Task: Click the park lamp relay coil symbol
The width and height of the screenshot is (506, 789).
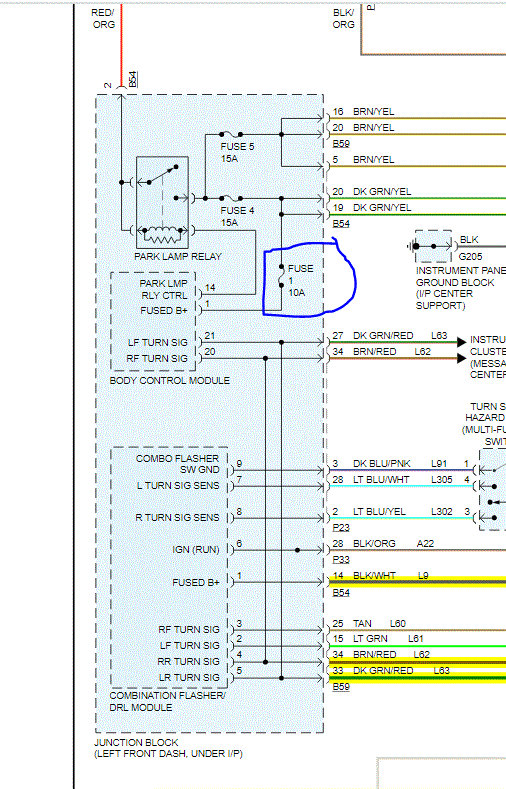Action: coord(162,234)
